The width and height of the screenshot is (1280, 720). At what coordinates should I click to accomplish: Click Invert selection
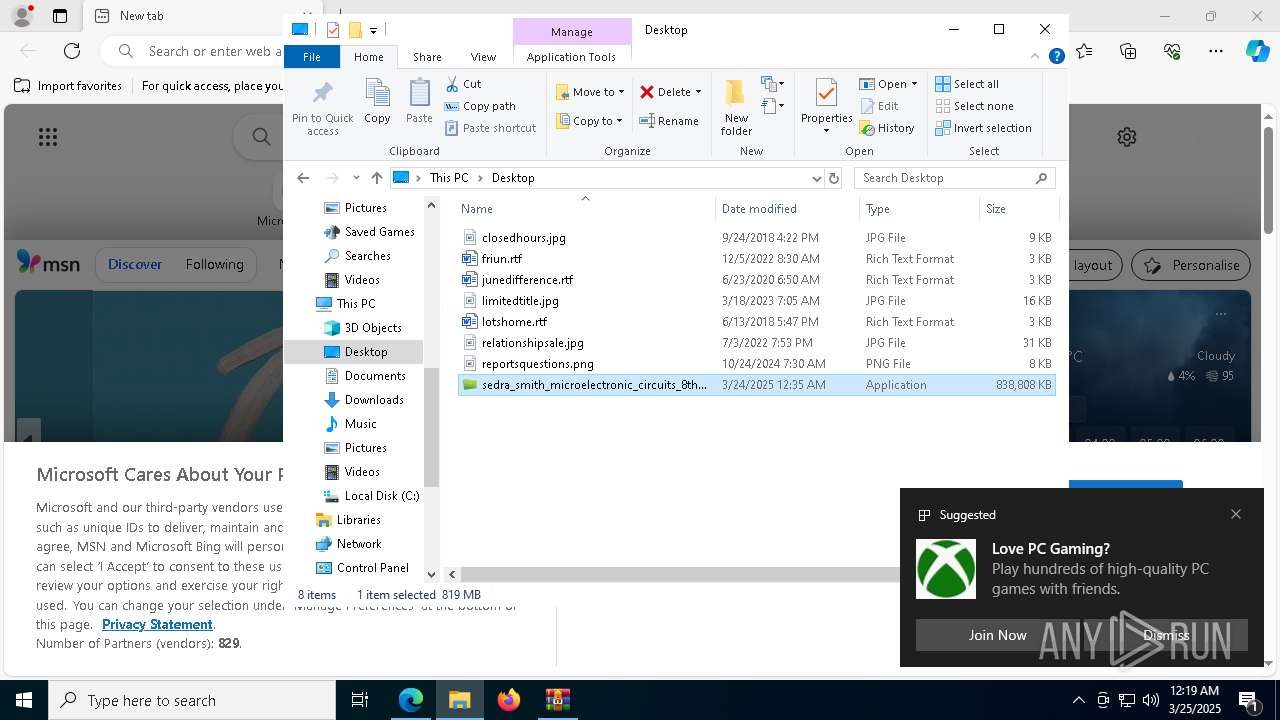pos(983,128)
